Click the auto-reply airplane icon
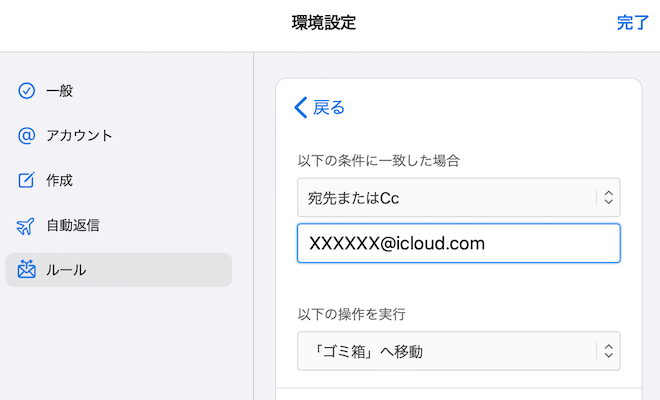This screenshot has height=400, width=660. point(27,226)
